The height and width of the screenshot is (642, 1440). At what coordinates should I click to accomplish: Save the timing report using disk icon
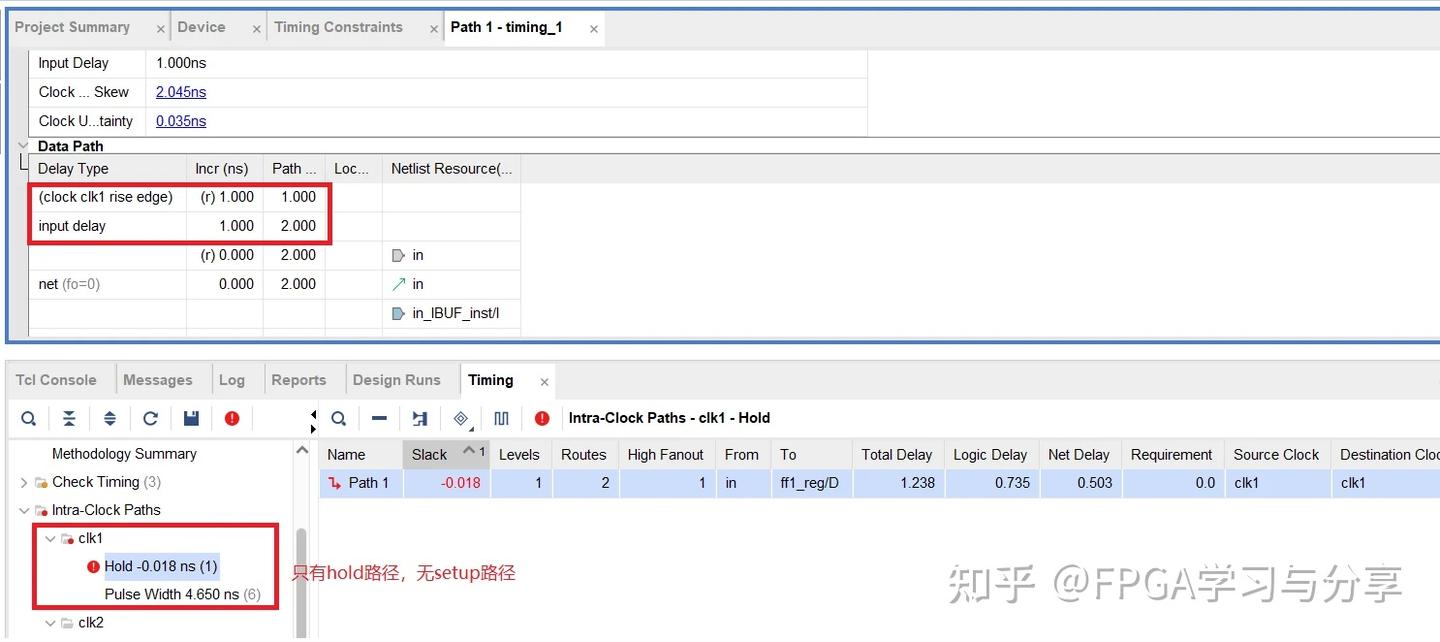coord(191,418)
